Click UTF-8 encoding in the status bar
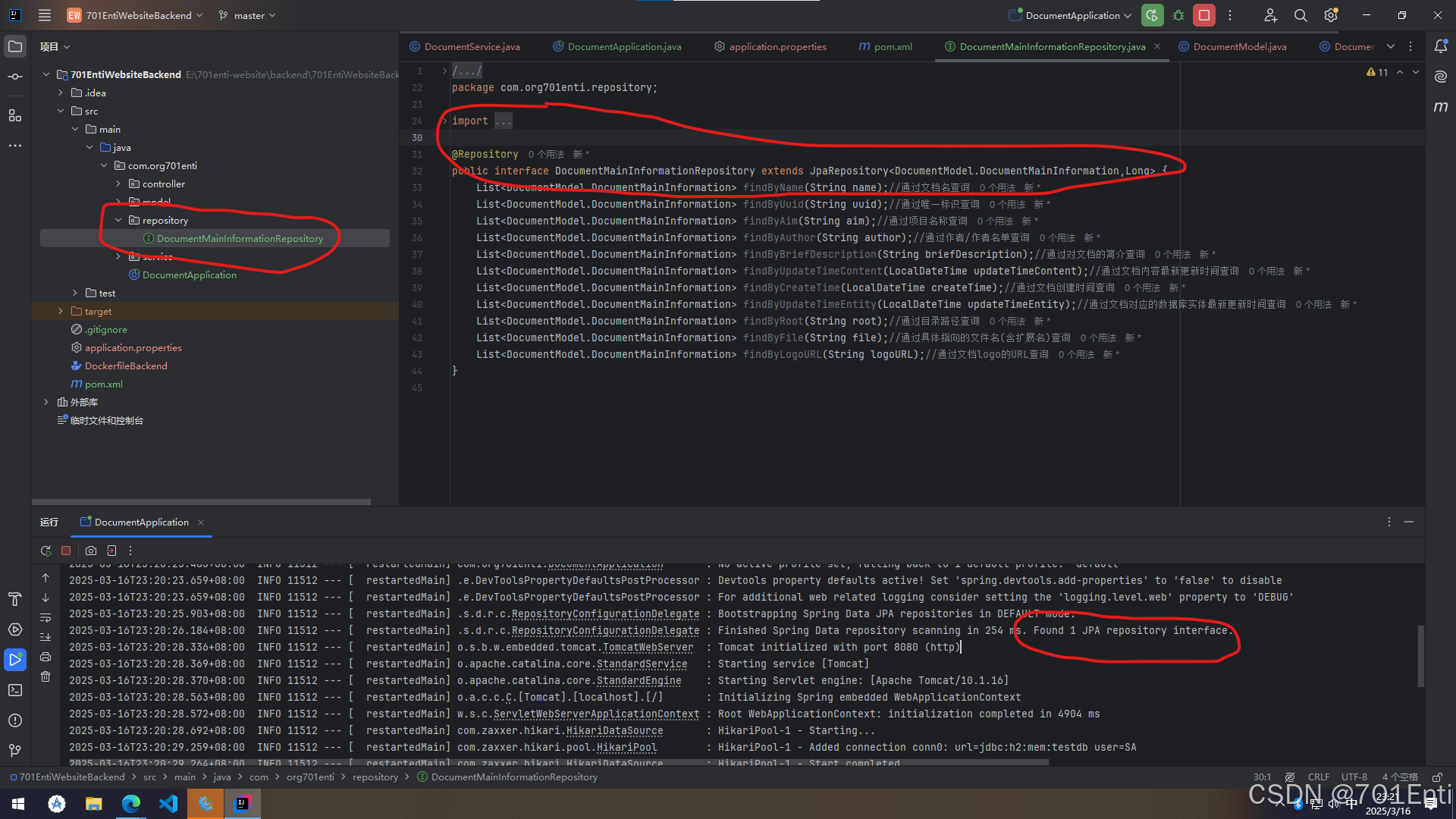Image resolution: width=1456 pixels, height=819 pixels. [x=1354, y=777]
